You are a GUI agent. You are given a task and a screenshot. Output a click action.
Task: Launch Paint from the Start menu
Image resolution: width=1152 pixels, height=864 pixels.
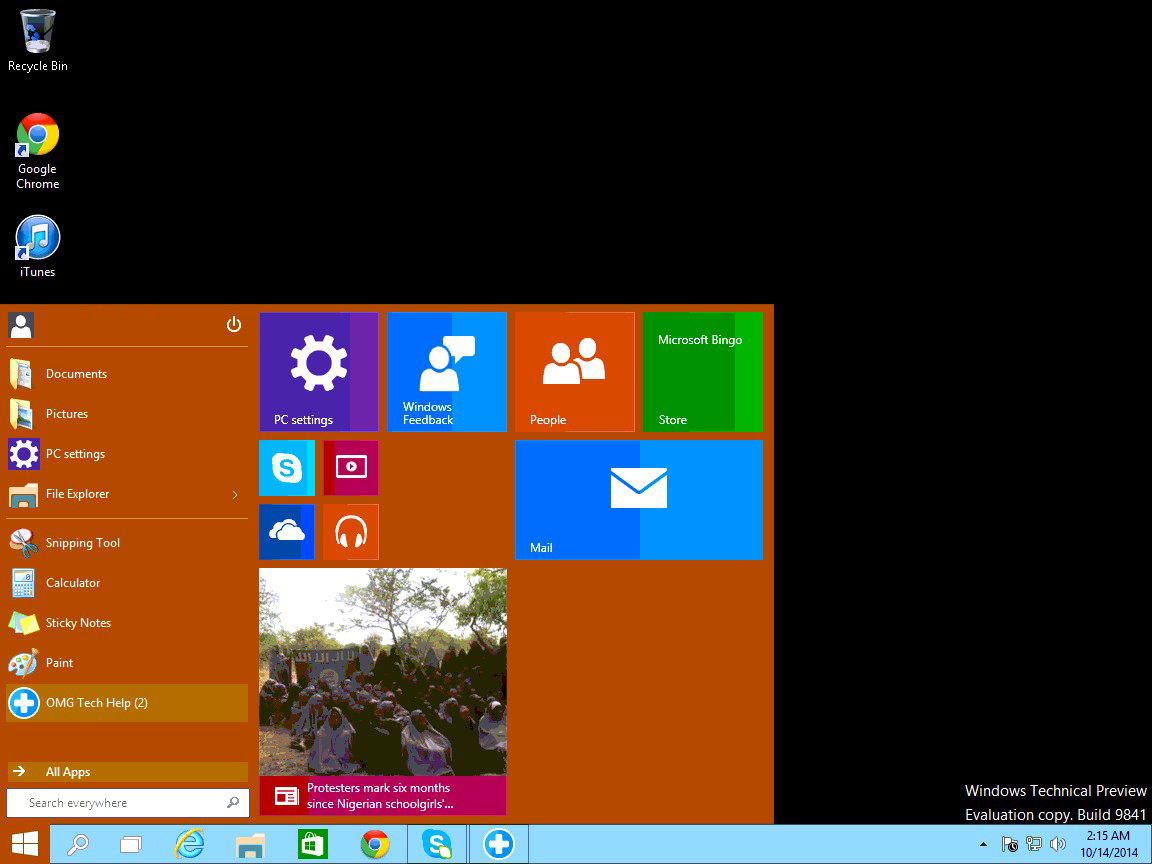[127, 663]
